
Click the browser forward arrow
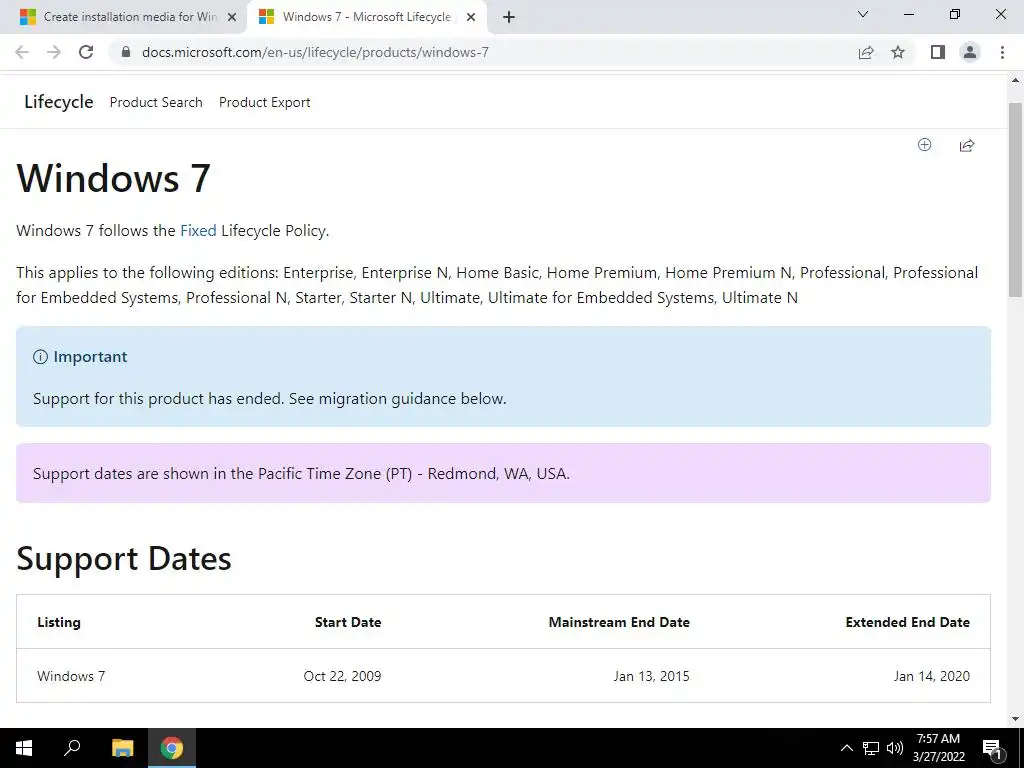click(54, 52)
